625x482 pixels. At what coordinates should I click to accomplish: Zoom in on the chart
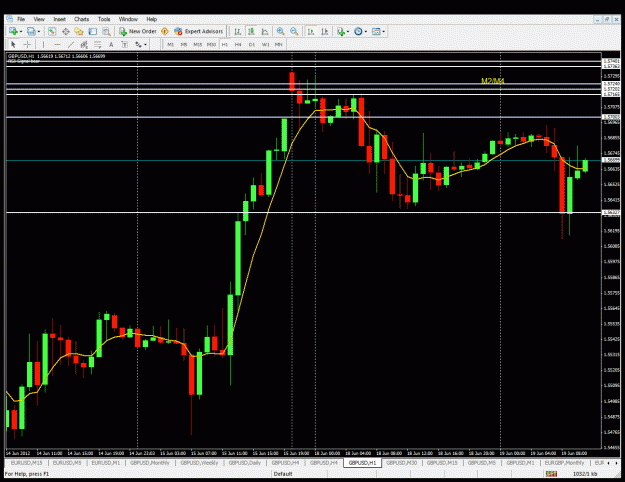coord(281,31)
